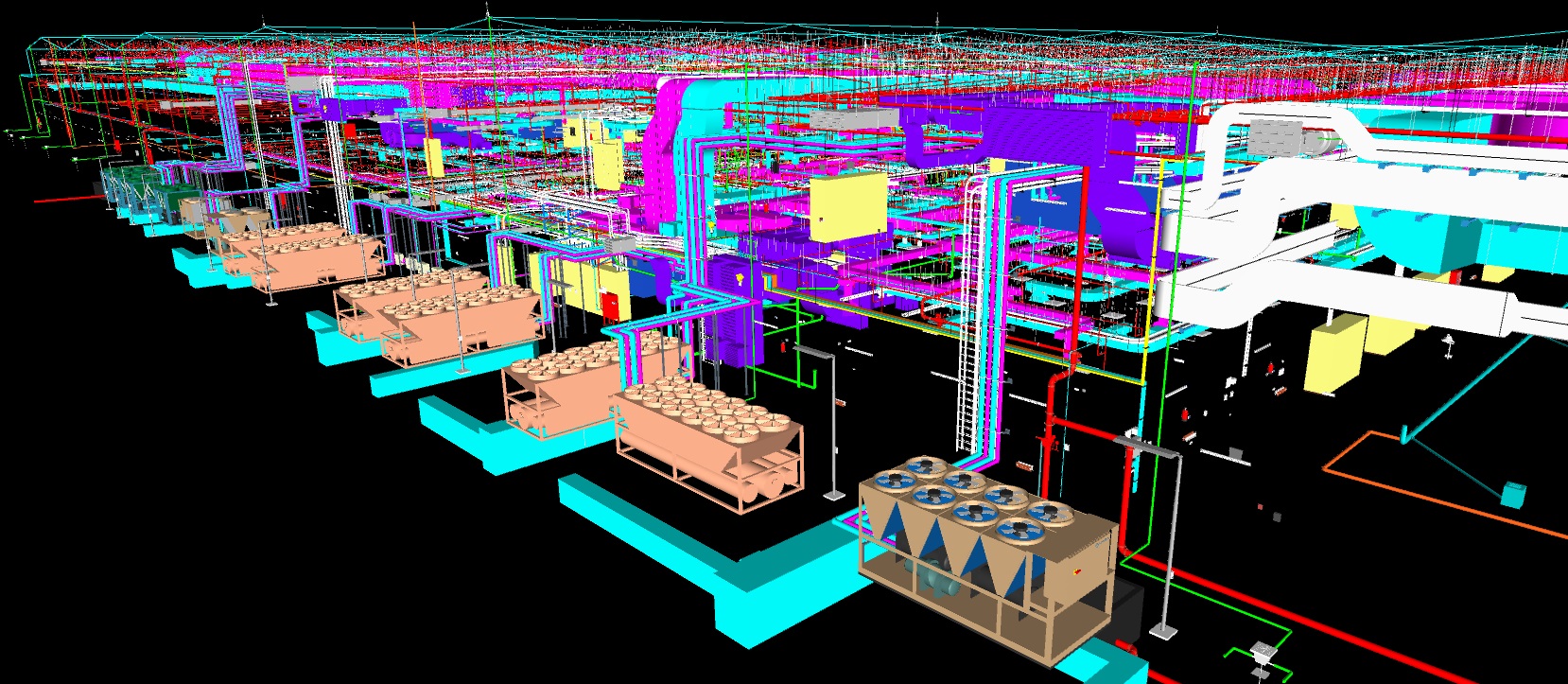Select the small red panel beside the yellow cabinet

[613, 305]
